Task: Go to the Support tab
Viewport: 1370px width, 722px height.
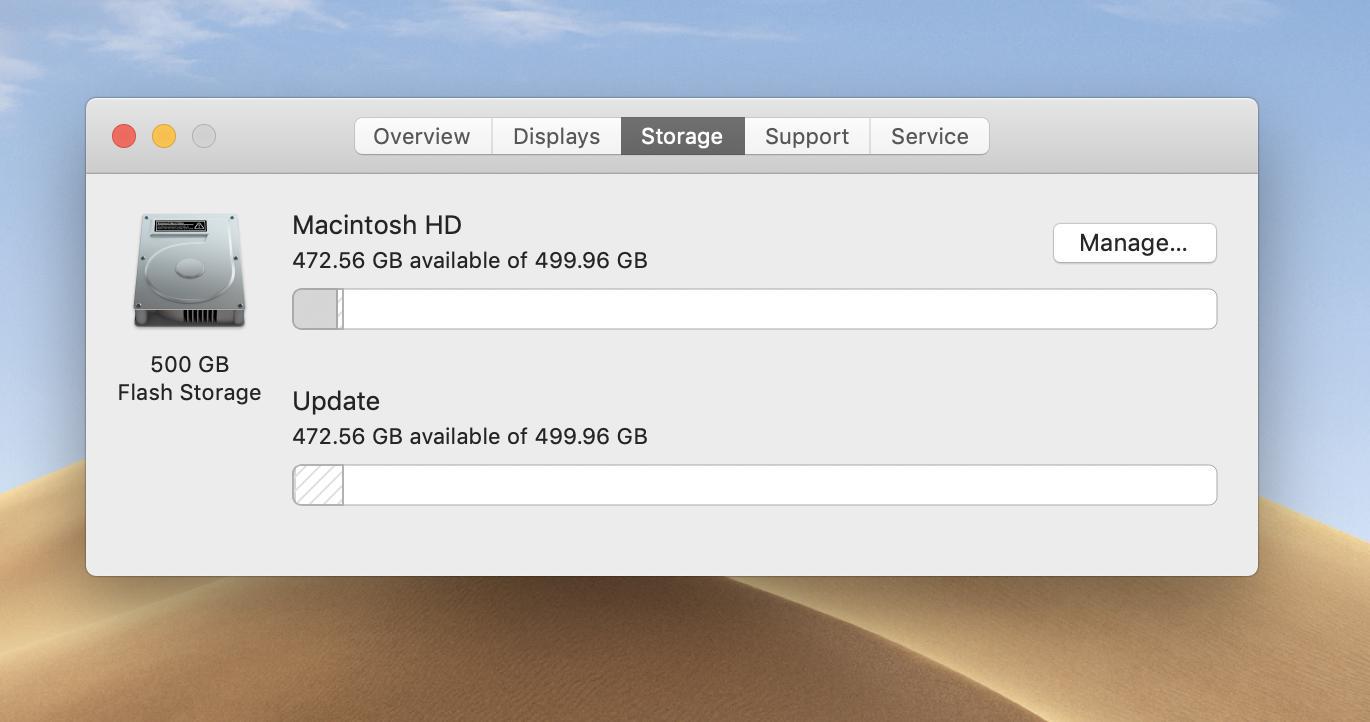Action: point(807,136)
